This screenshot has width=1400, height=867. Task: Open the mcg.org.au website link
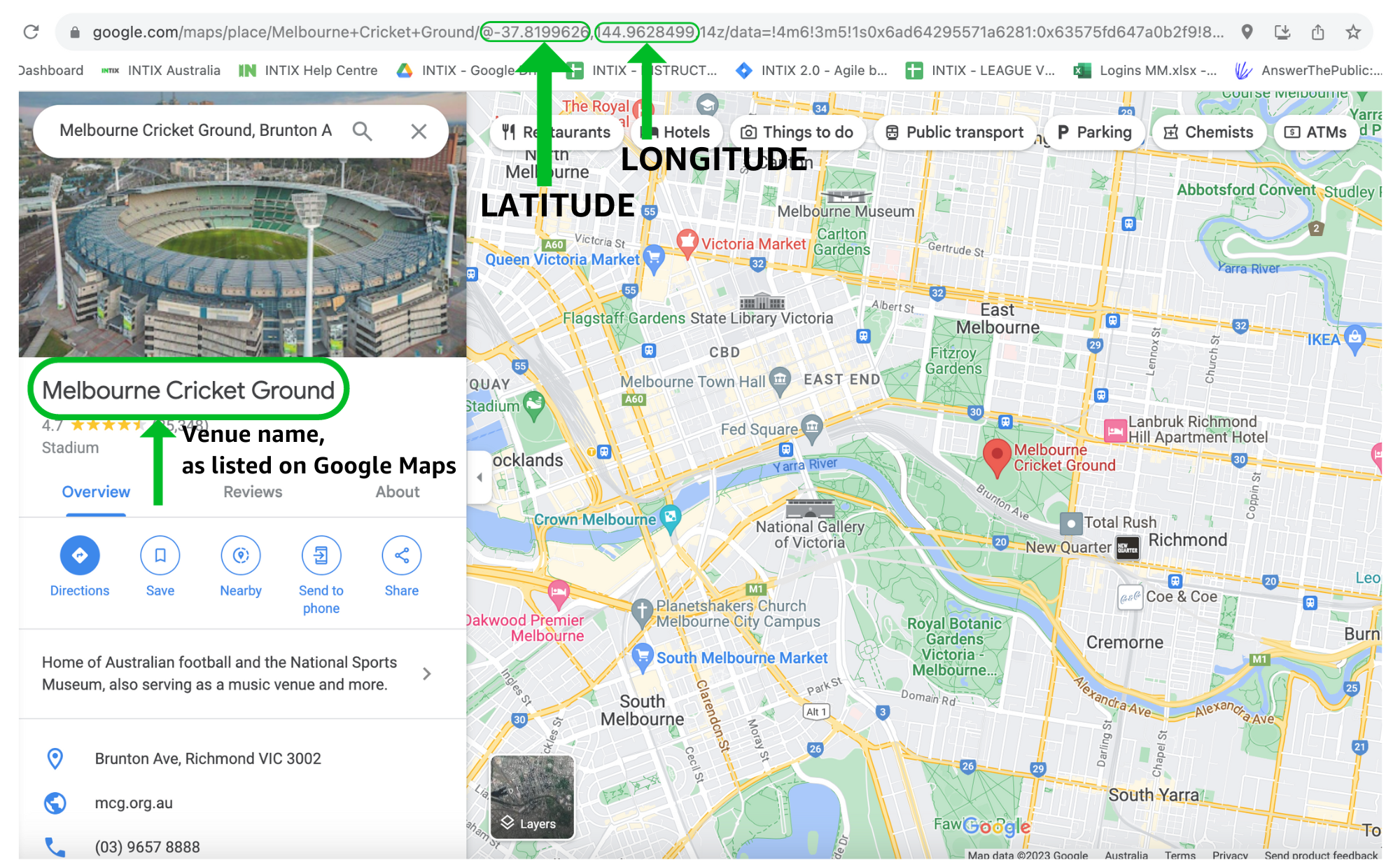coord(134,804)
